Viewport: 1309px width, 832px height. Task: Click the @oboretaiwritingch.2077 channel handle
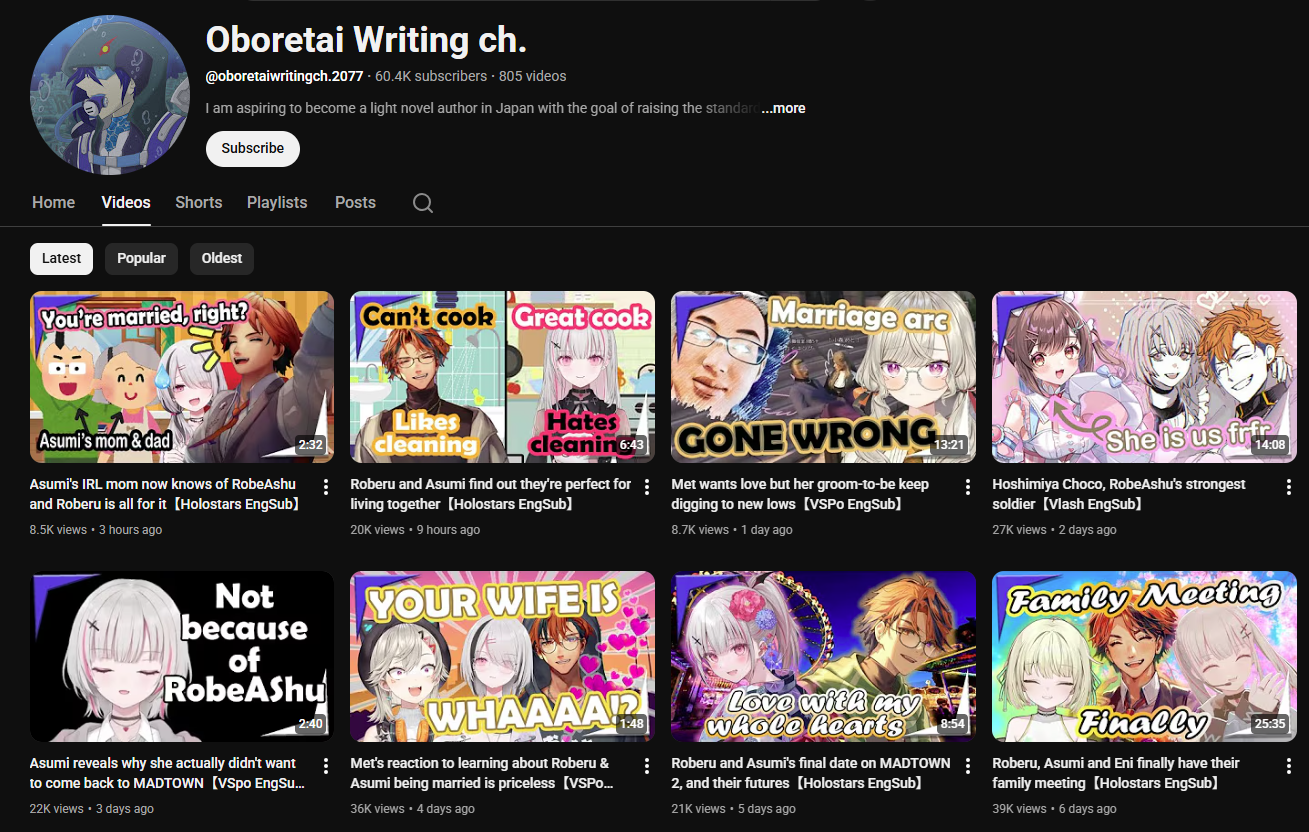[285, 76]
